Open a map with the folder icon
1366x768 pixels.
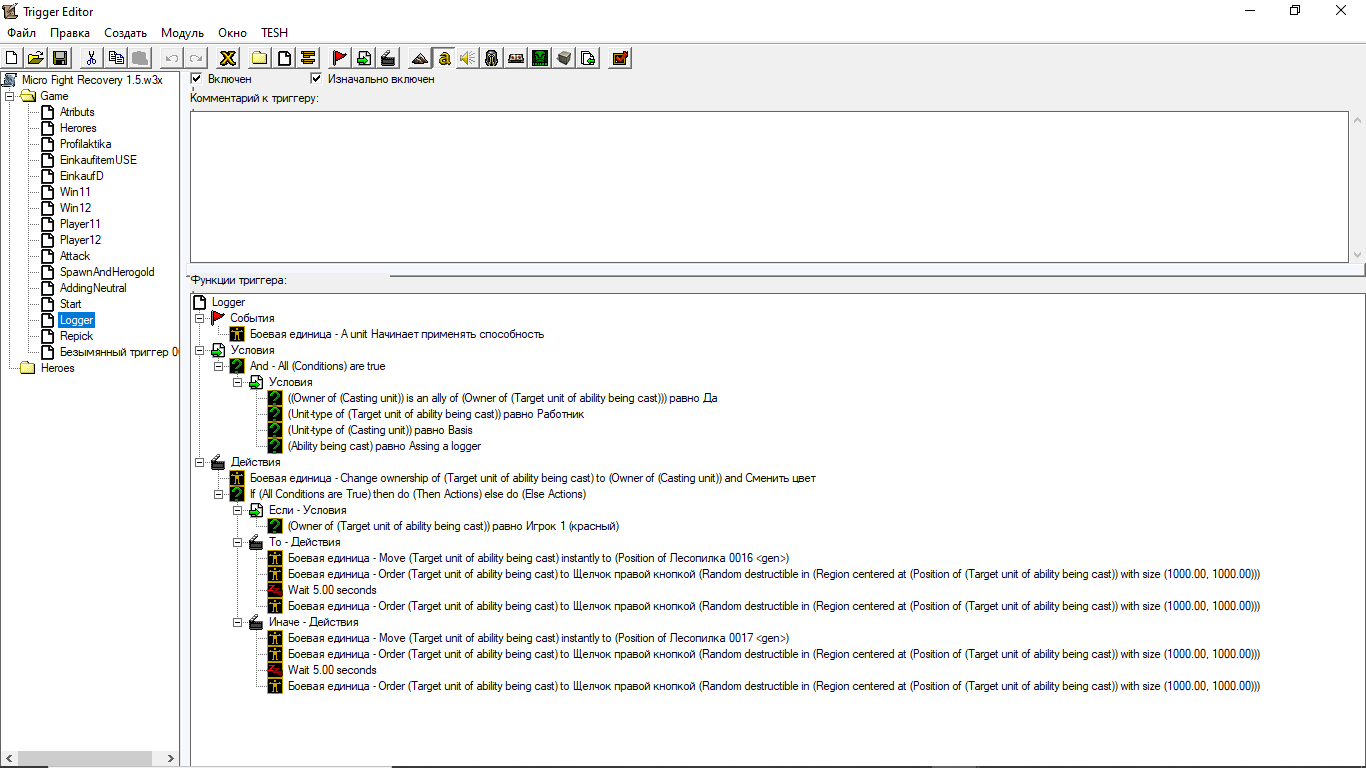[35, 58]
